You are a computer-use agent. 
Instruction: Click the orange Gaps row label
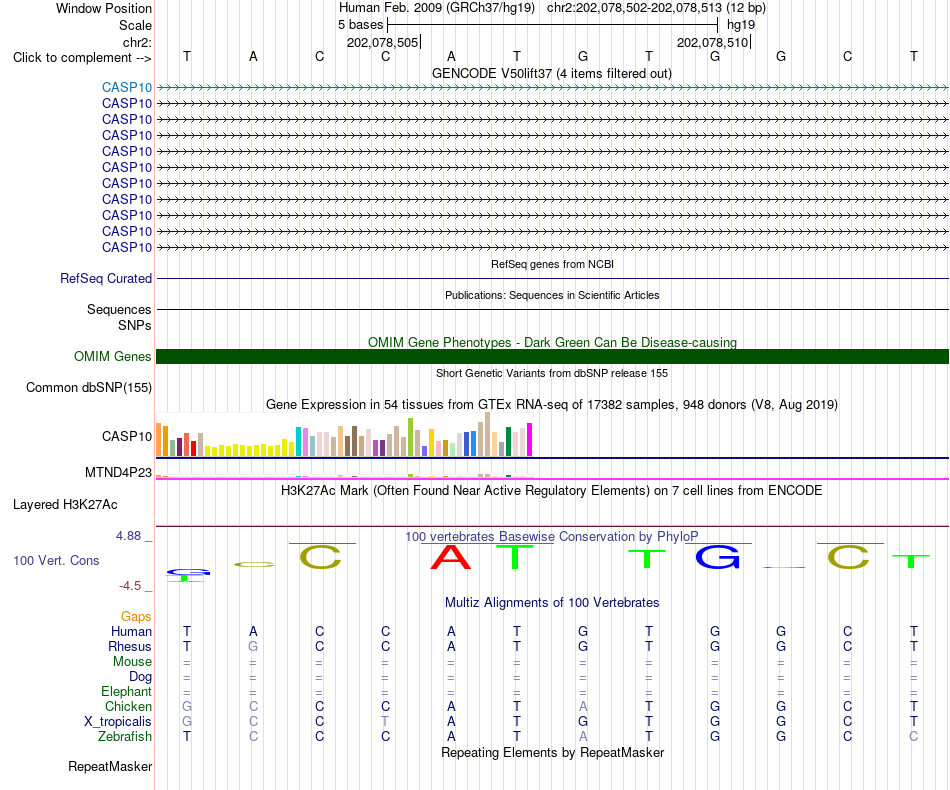point(136,617)
